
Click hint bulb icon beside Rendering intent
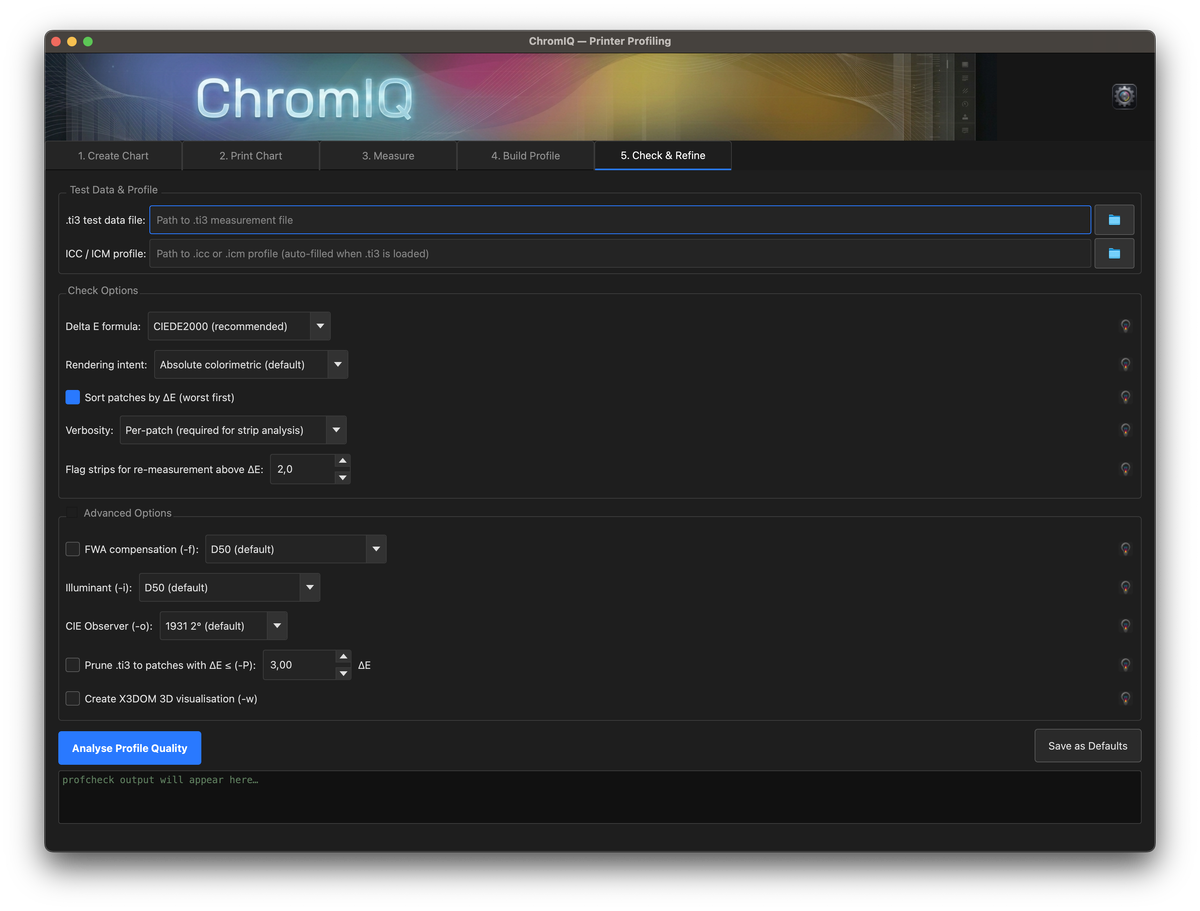click(x=1125, y=364)
